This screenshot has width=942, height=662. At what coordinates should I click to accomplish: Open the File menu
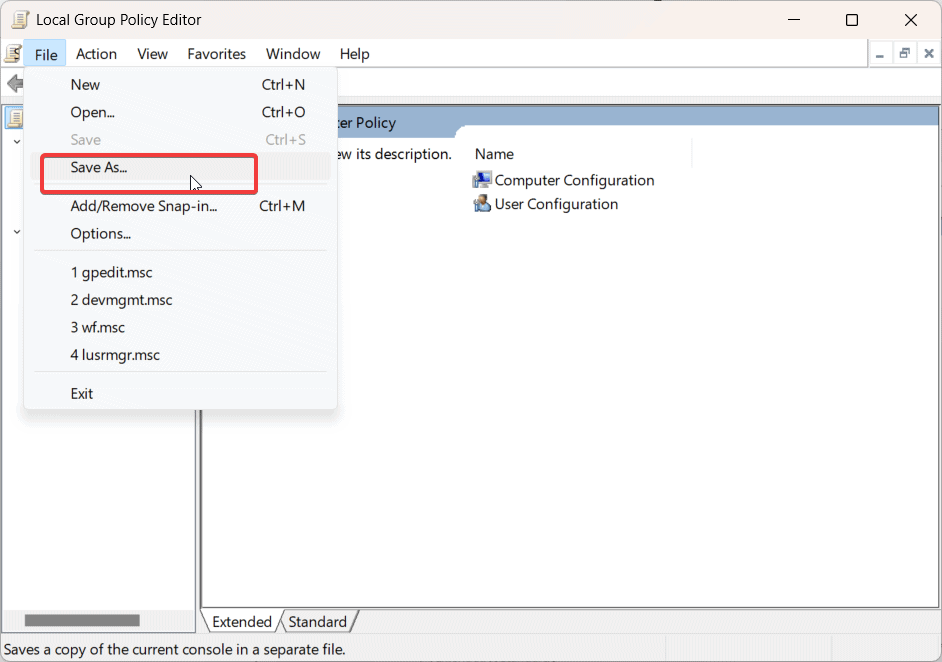point(46,54)
